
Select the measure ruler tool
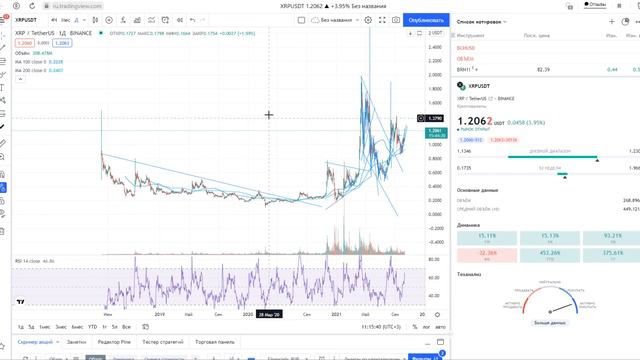point(2,143)
